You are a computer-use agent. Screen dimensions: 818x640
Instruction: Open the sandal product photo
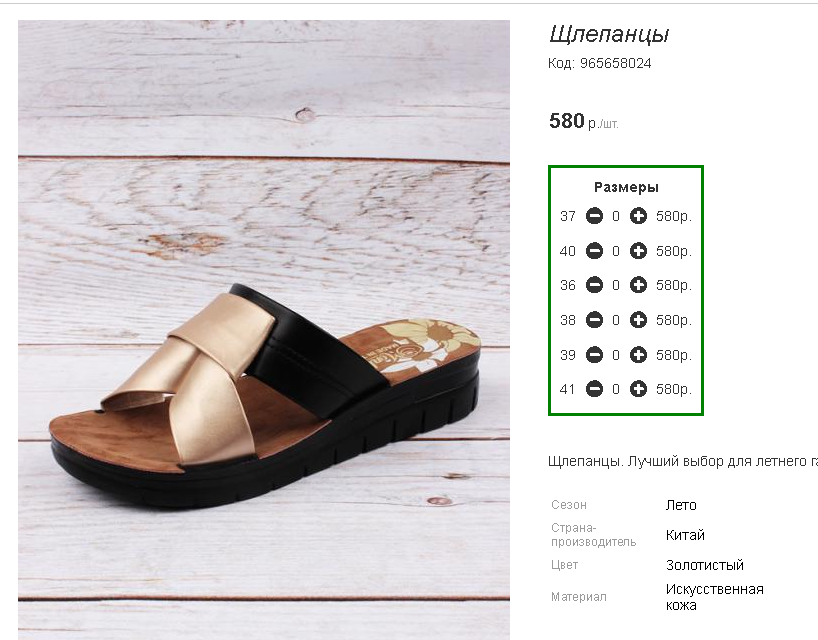point(264,330)
